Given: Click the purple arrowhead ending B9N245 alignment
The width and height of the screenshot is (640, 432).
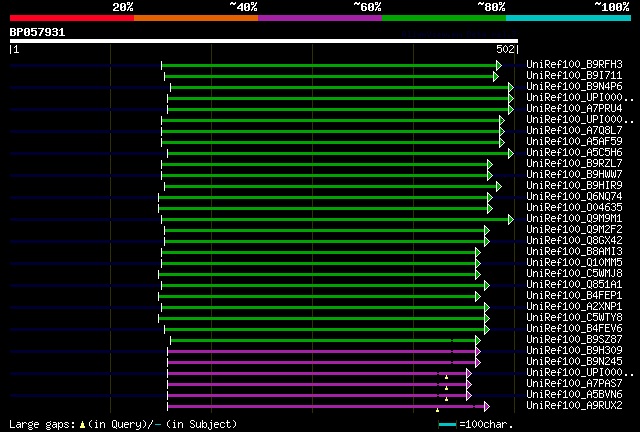Looking at the screenshot, I should (478, 363).
